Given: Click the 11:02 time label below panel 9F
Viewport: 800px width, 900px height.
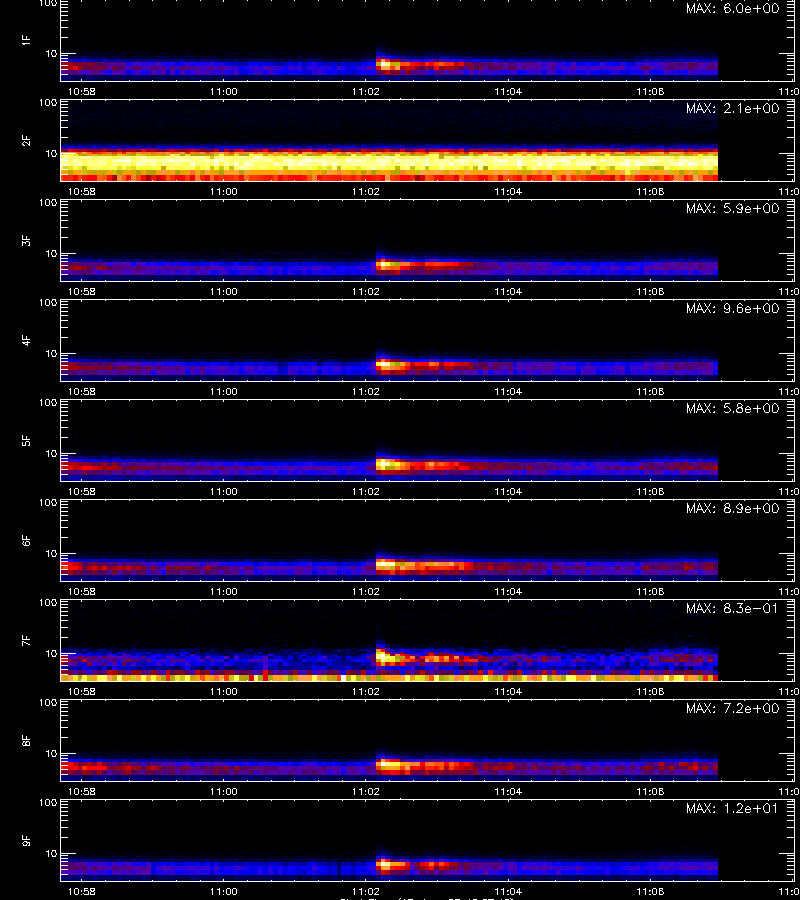Looking at the screenshot, I should click(x=366, y=891).
